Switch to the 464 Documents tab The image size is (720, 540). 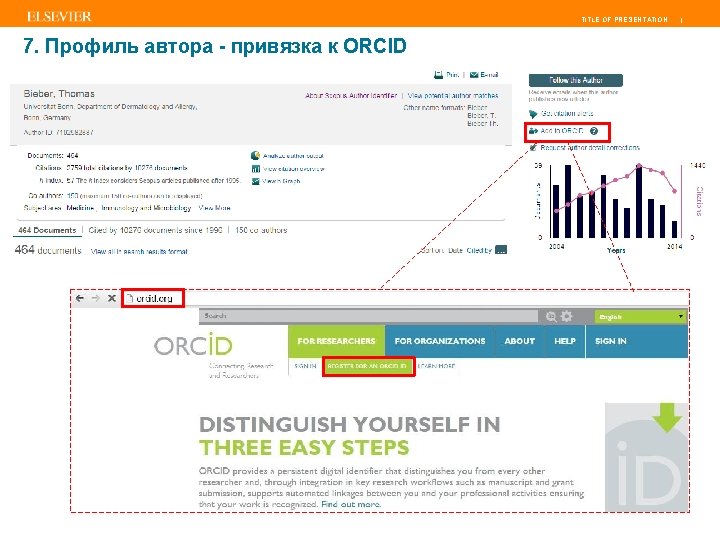click(x=47, y=230)
